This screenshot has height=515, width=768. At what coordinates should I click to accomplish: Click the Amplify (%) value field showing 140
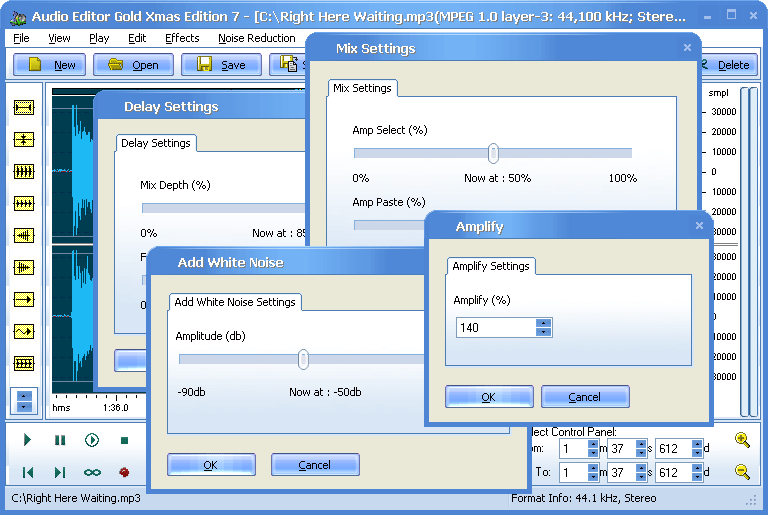[496, 328]
